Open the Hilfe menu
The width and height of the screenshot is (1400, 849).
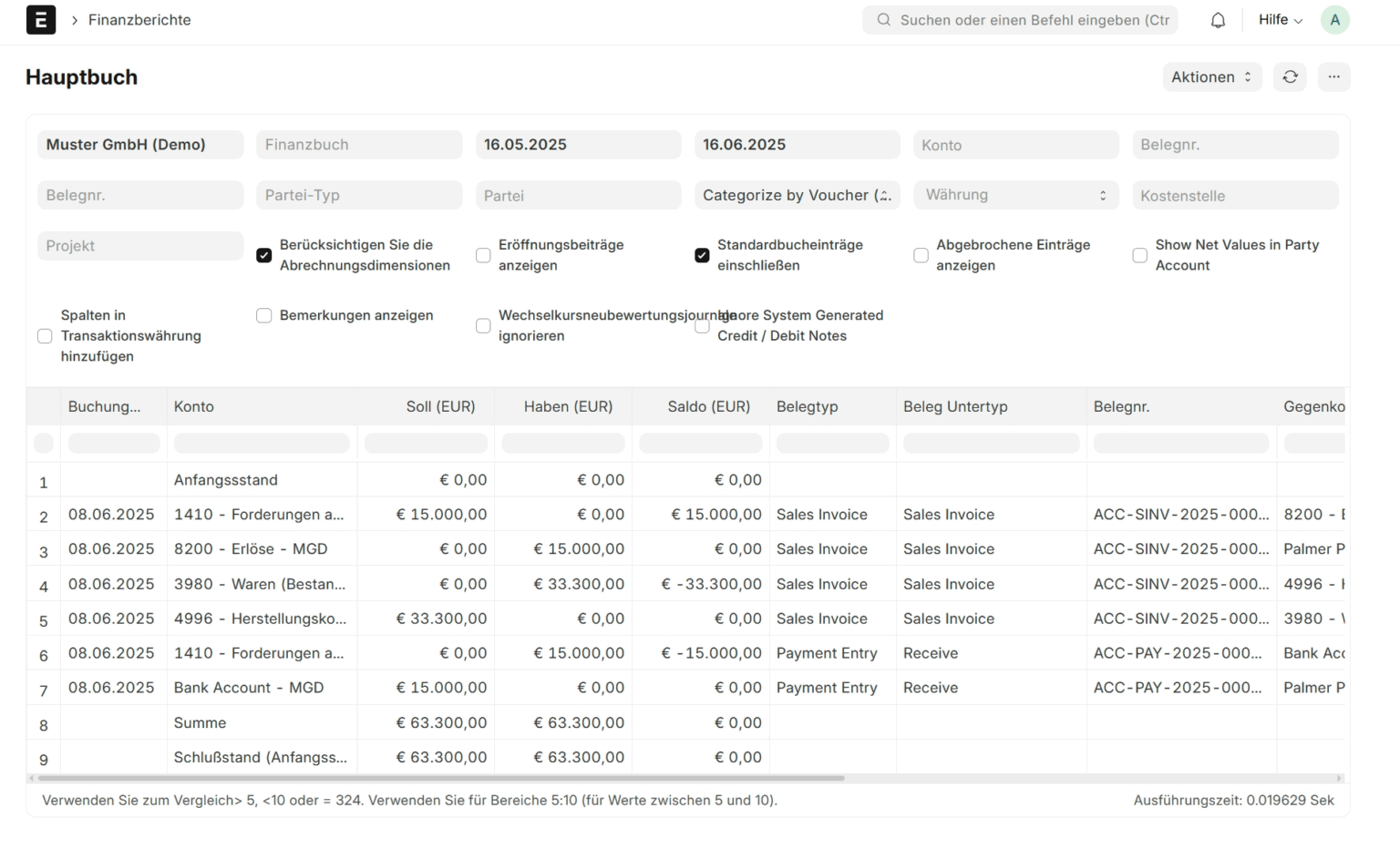(1281, 20)
